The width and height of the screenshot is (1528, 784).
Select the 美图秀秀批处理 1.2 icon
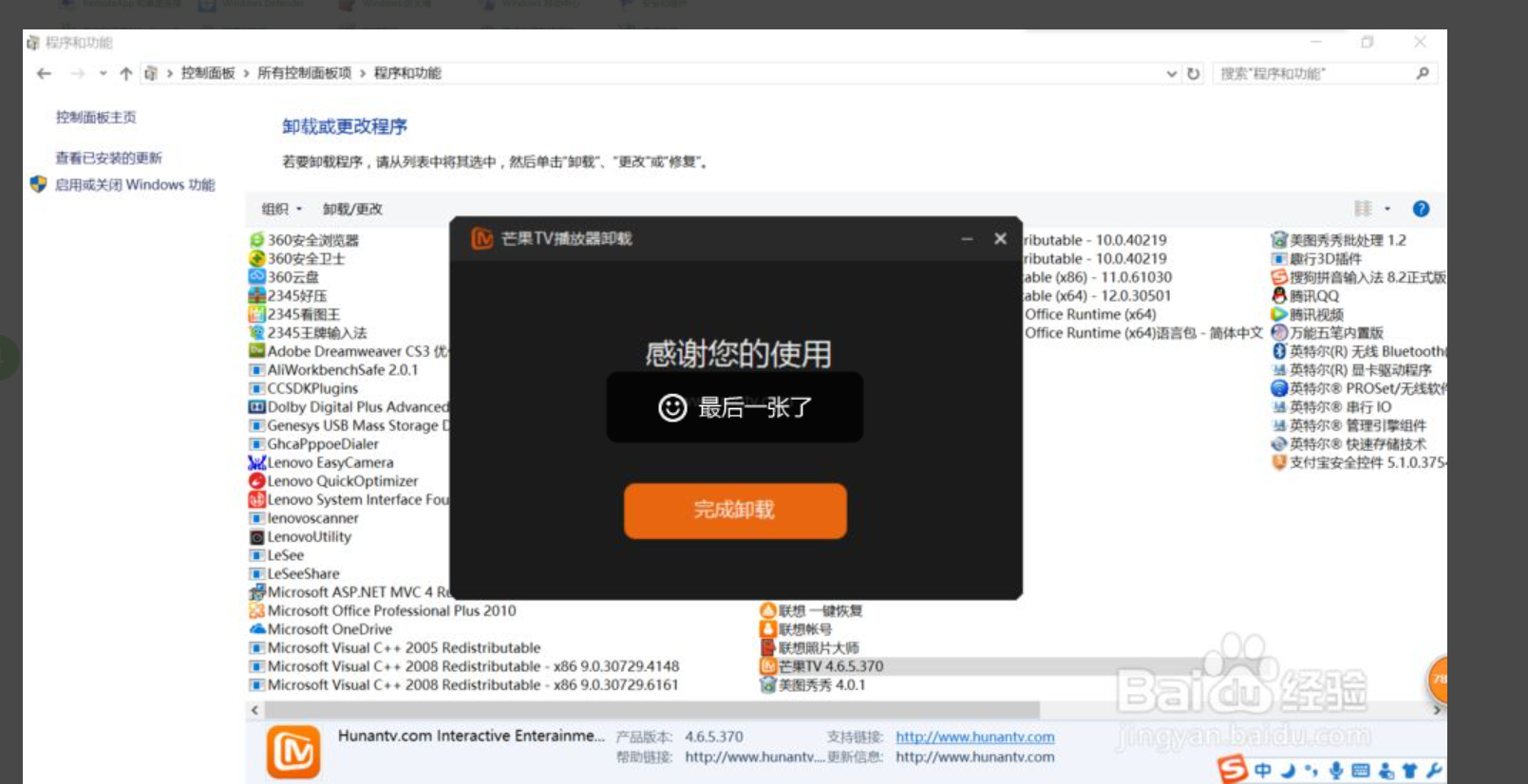1279,240
